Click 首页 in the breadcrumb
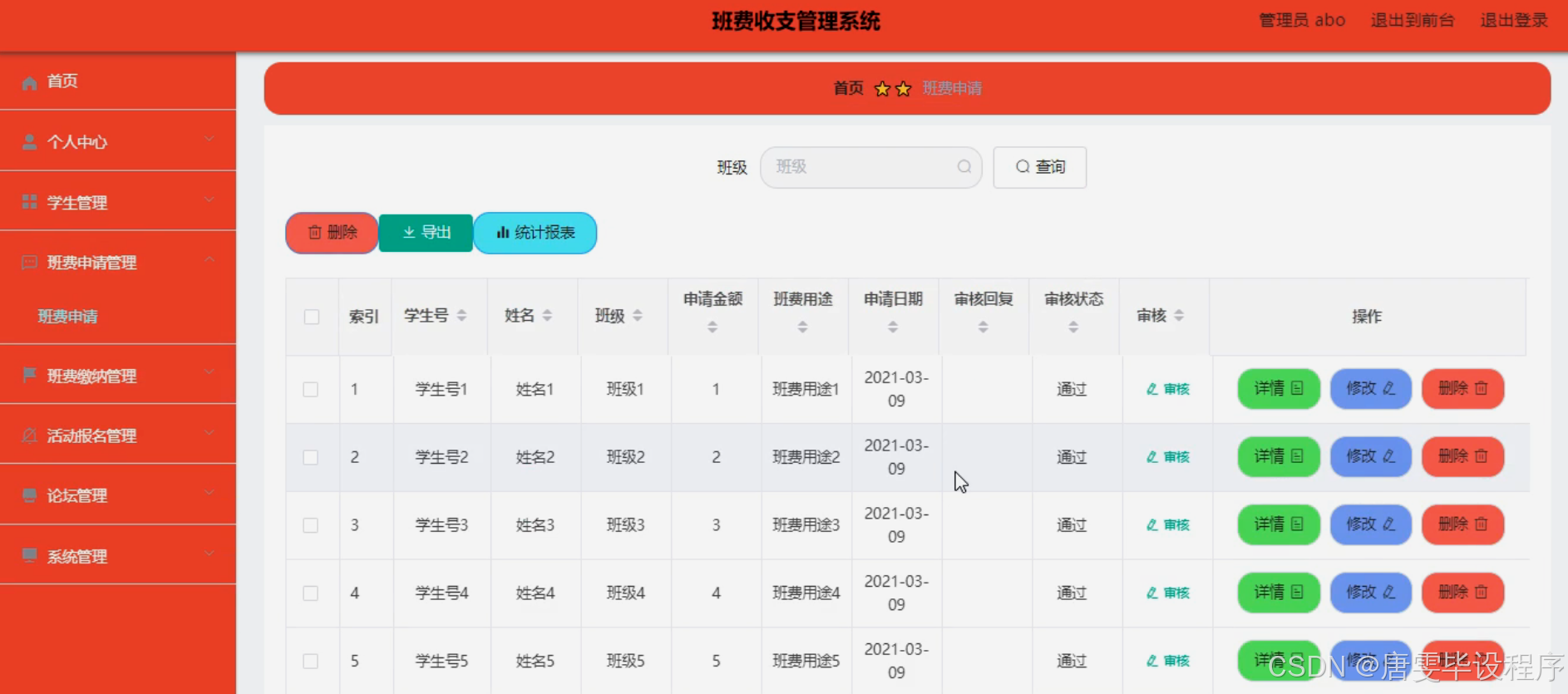The height and width of the screenshot is (694, 1568). pos(848,88)
